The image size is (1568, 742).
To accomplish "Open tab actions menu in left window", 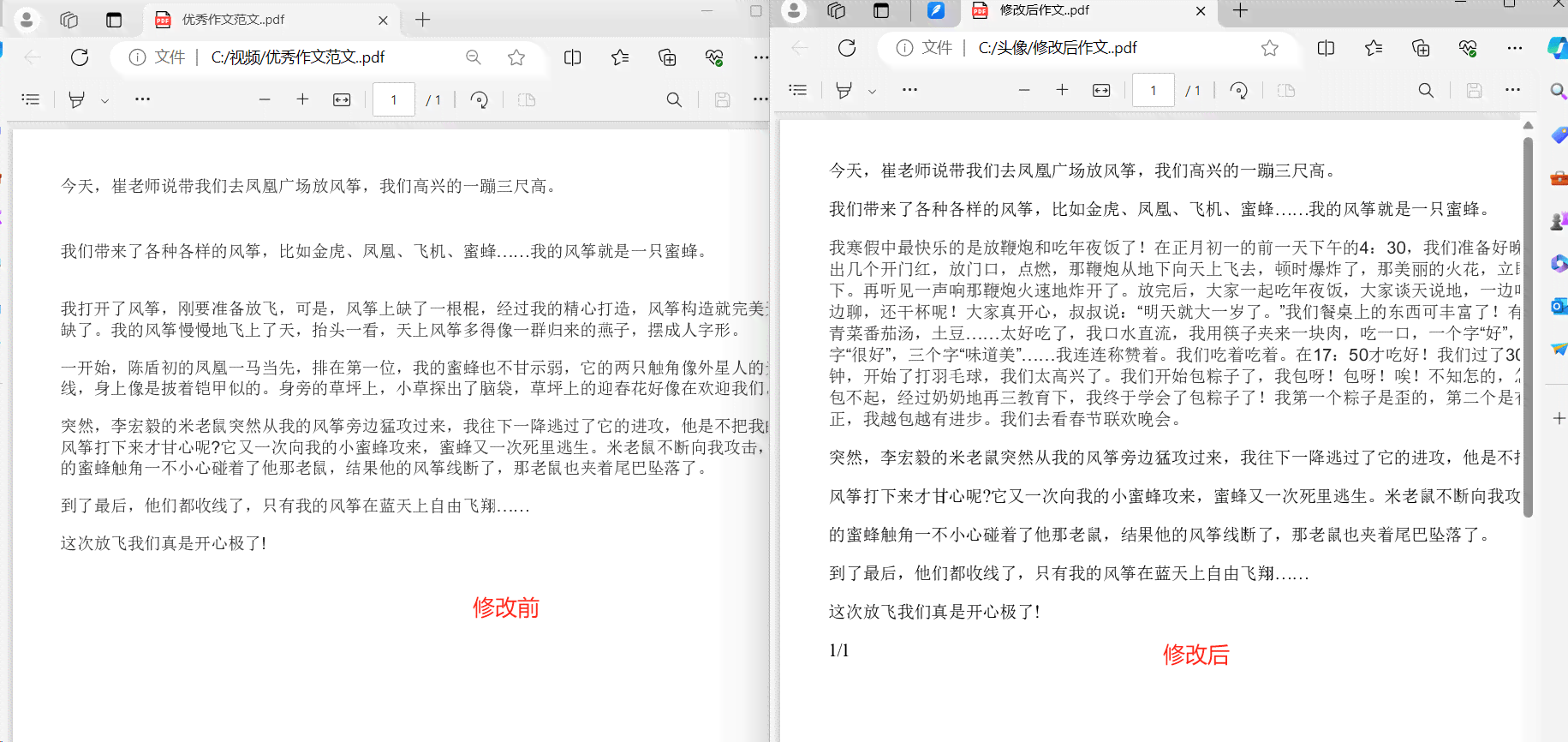I will point(114,20).
